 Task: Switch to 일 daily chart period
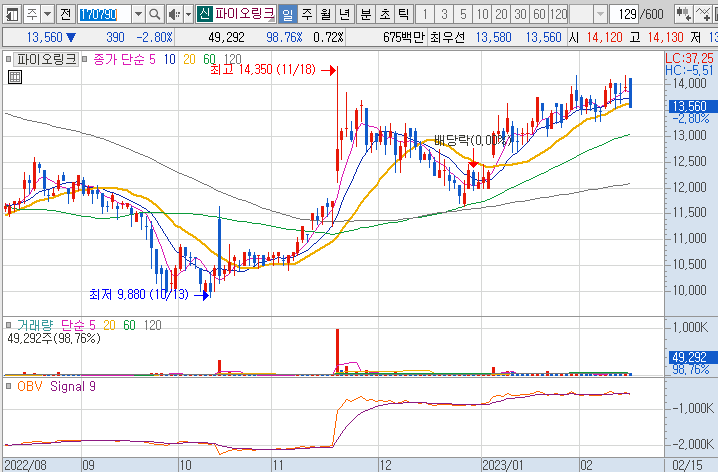pos(288,14)
